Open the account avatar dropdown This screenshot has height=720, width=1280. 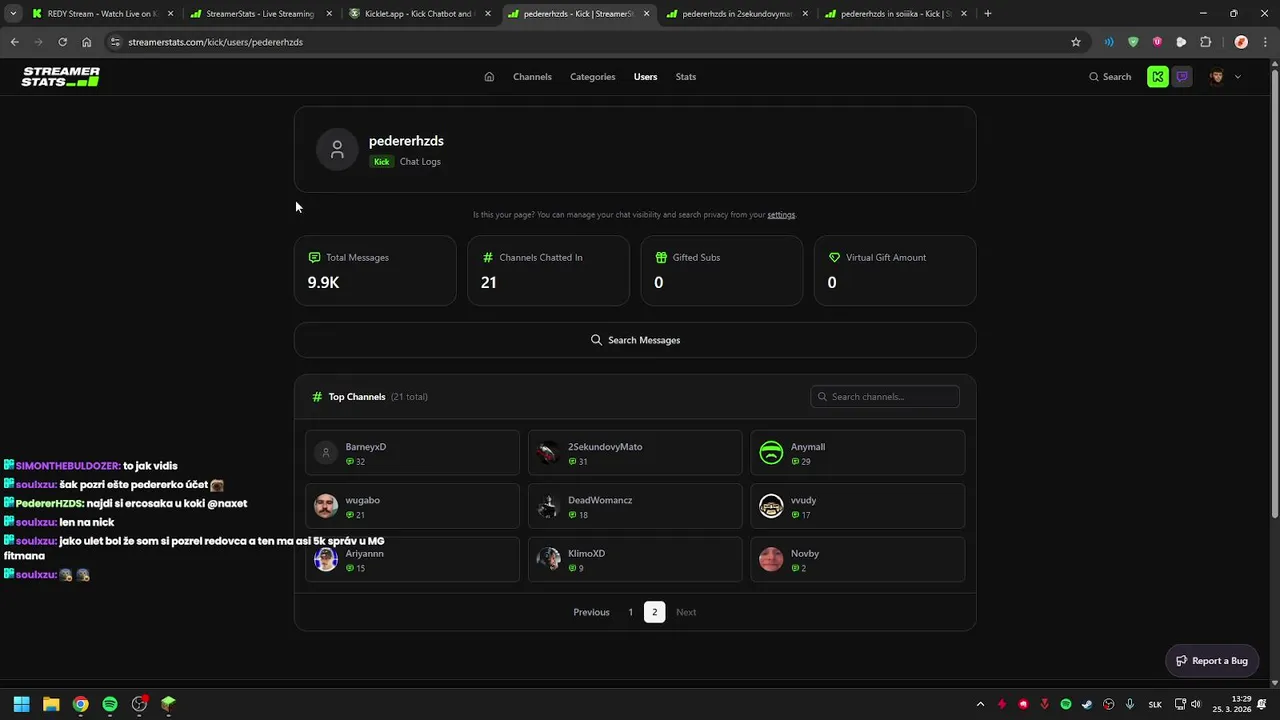[x=1225, y=77]
